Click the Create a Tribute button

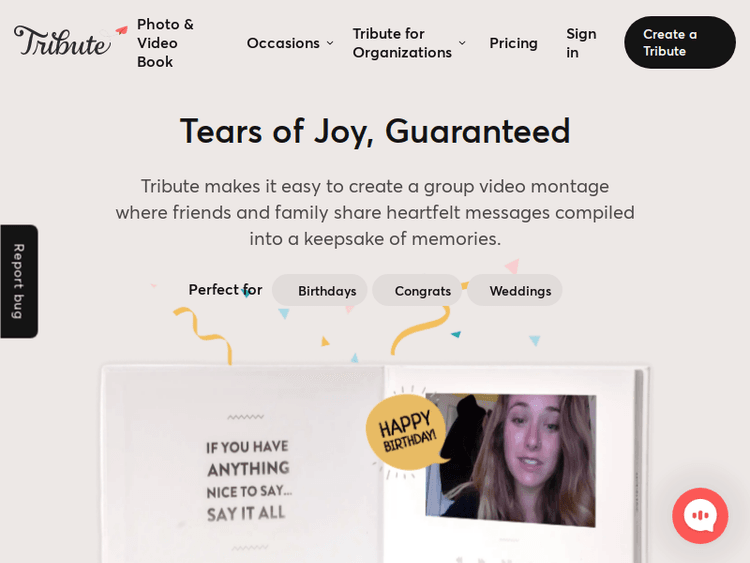(x=680, y=43)
